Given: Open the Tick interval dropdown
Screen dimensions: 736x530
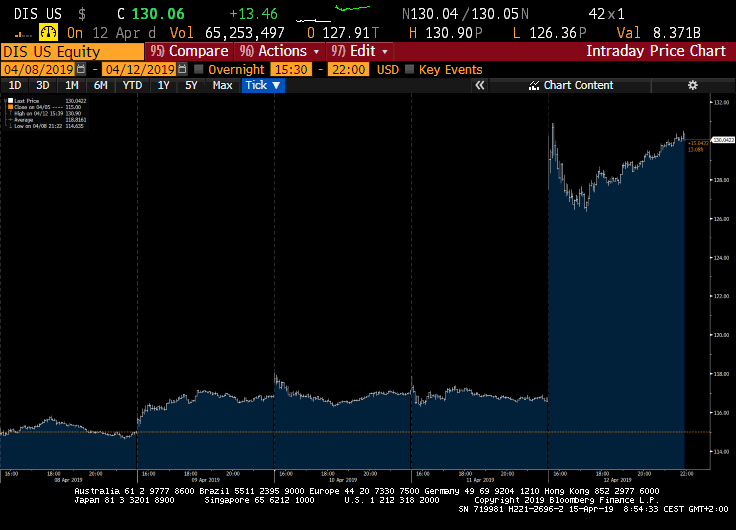Looking at the screenshot, I should point(263,85).
